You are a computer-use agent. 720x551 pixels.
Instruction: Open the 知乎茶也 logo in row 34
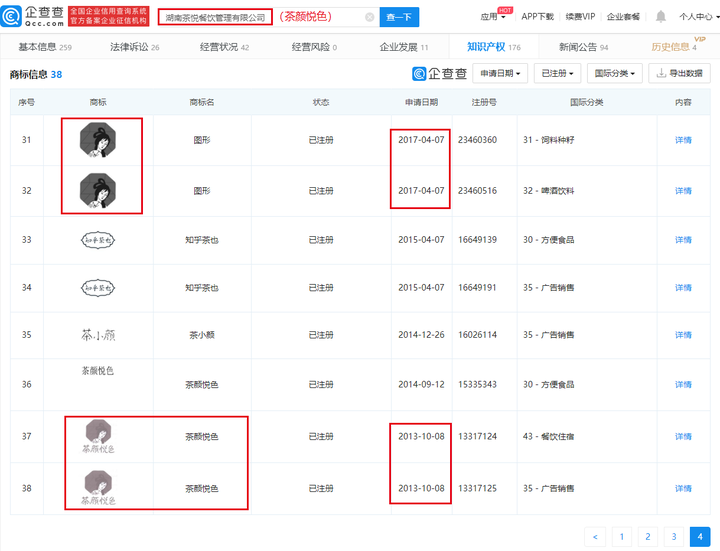pos(98,288)
